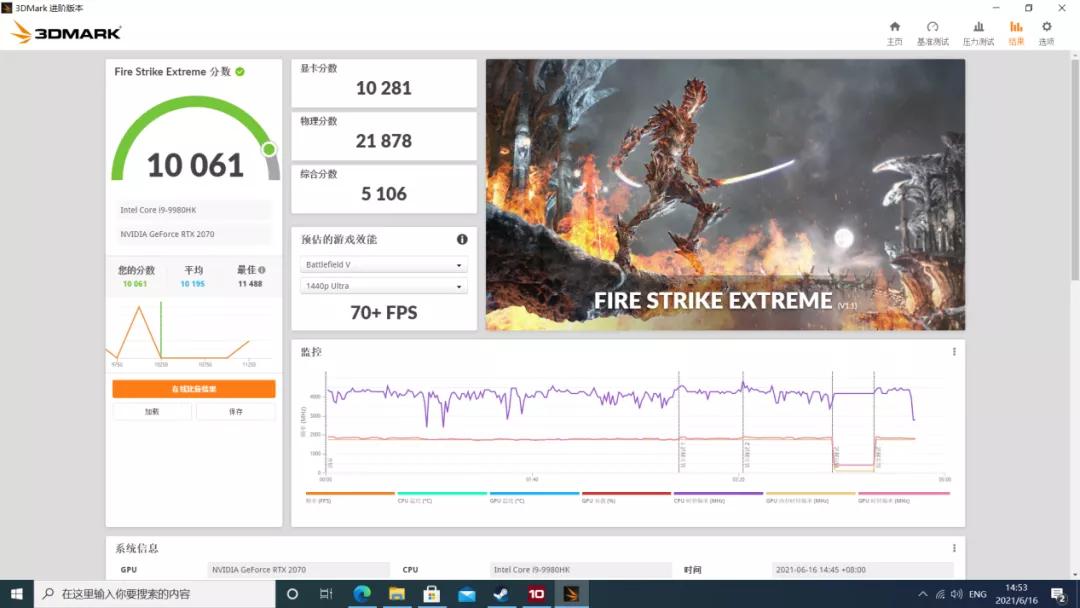
Task: Click the load result button
Action: pos(152,411)
